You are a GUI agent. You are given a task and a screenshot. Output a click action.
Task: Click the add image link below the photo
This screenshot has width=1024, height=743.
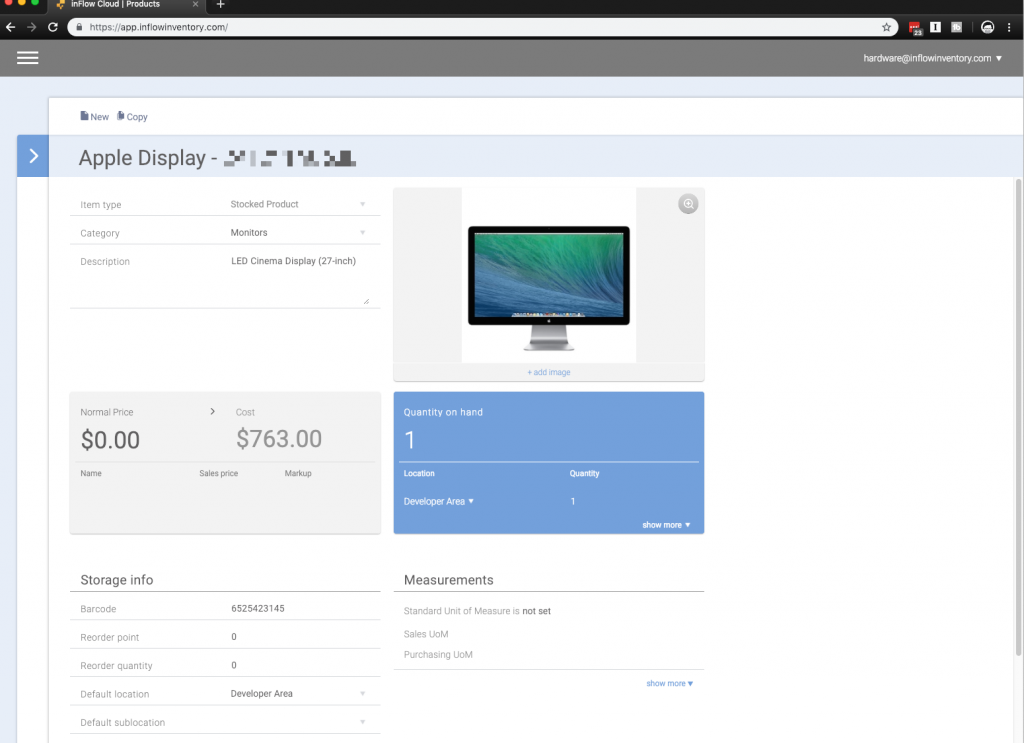tap(548, 371)
